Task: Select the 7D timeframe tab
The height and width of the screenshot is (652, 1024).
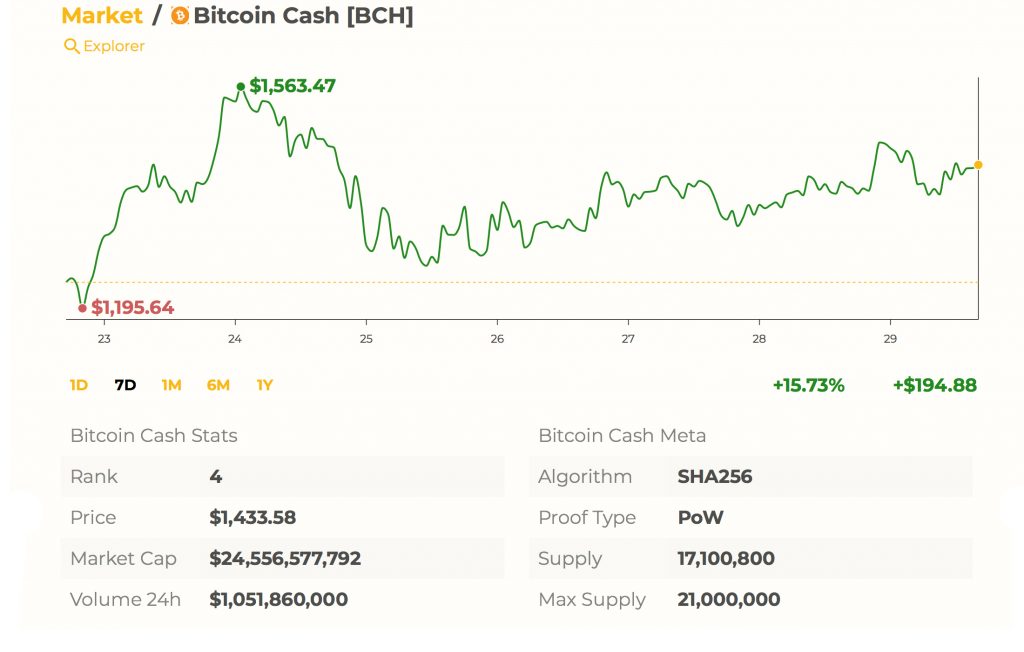Action: (x=125, y=385)
